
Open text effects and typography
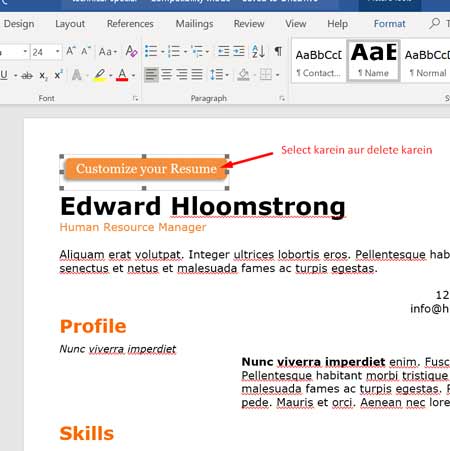pyautogui.click(x=77, y=75)
